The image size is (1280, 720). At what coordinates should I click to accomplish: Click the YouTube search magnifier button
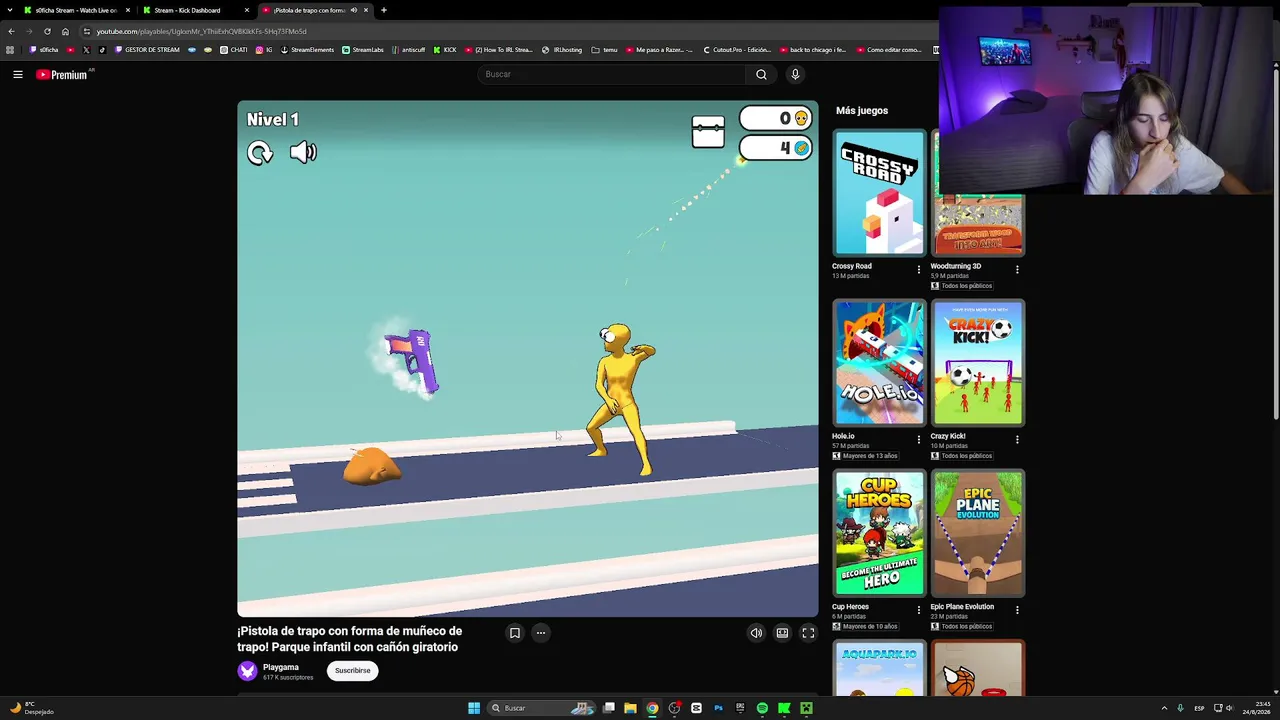click(761, 74)
